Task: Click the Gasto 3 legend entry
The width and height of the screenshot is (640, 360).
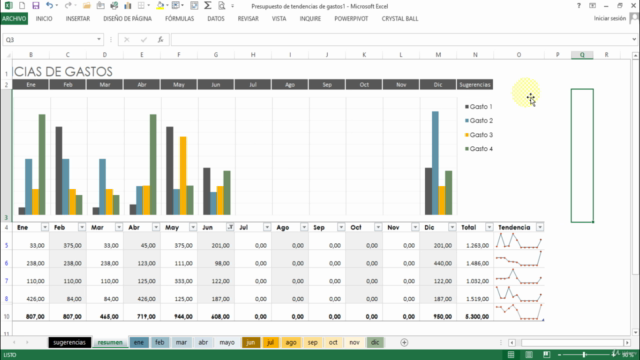Action: [479, 135]
